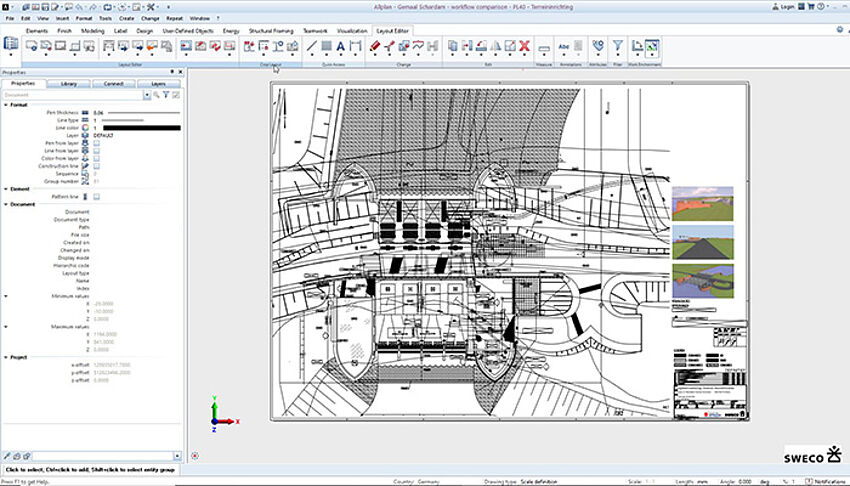Click the red X Delete icon
Viewport: 850px width, 486px height.
[524, 46]
